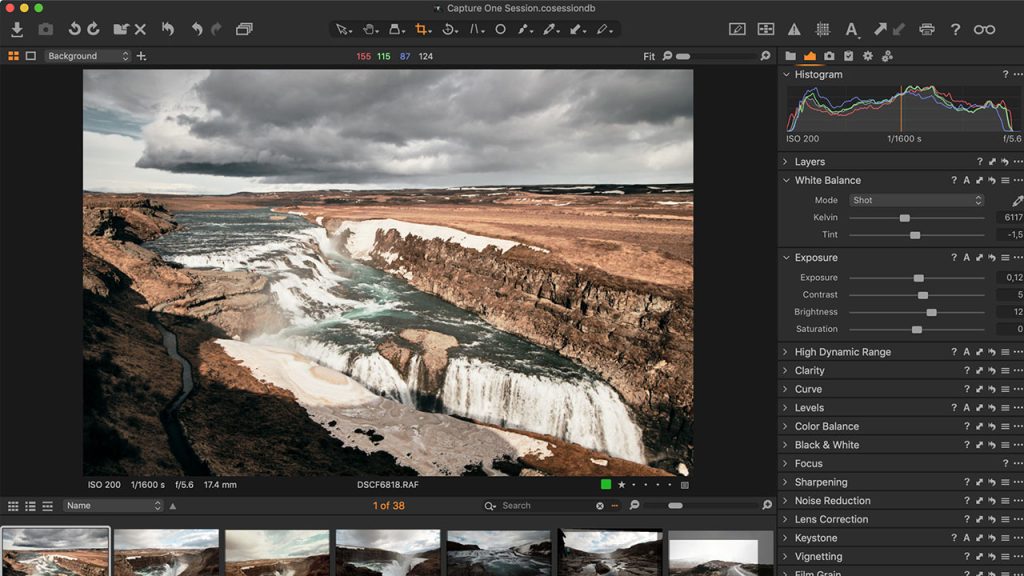Click the Import images icon
This screenshot has width=1024, height=576.
pos(17,30)
